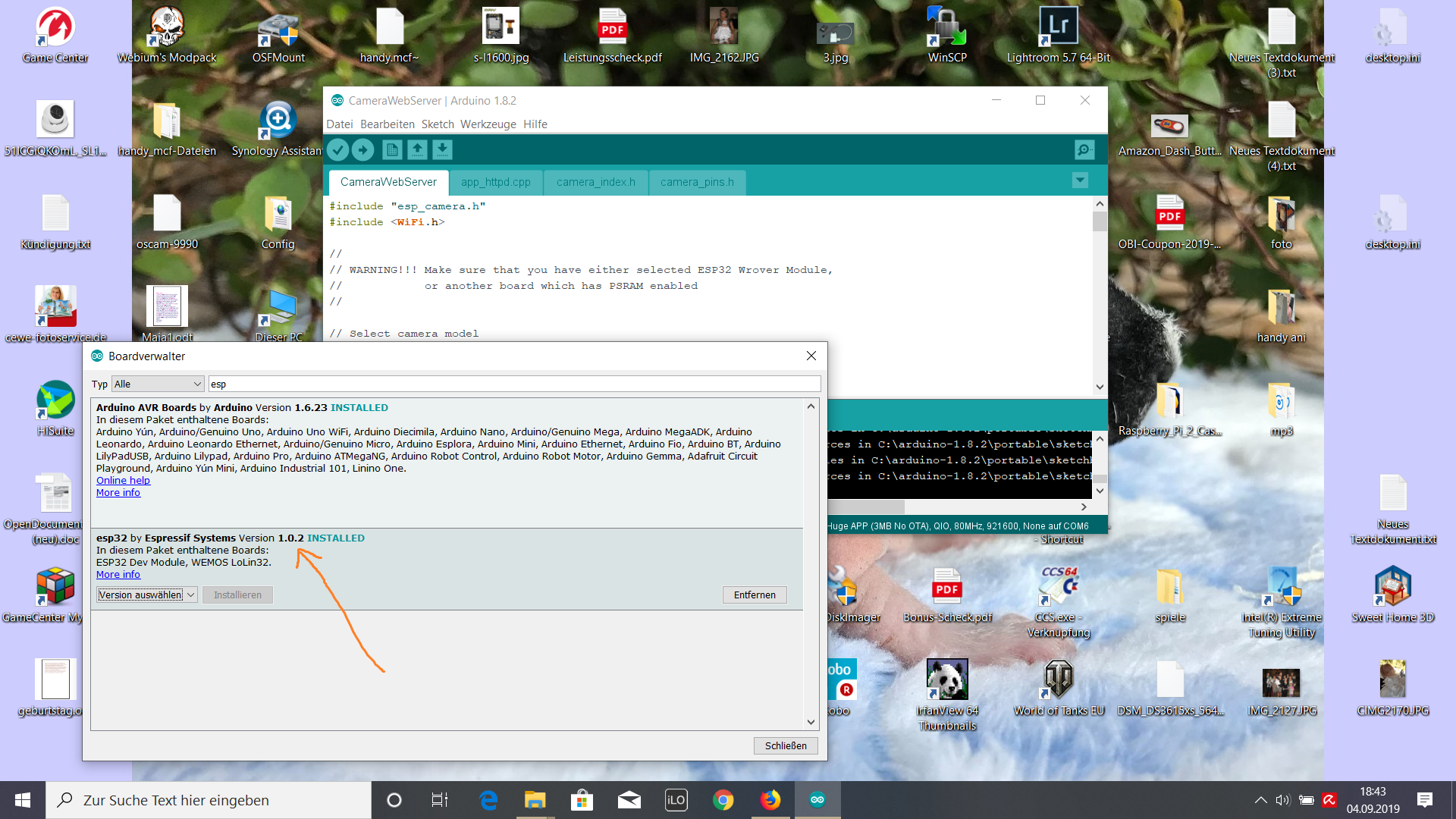Screen dimensions: 1456x819
Task: Click the console horizontal scrollbar right arrow
Action: pyautogui.click(x=1084, y=507)
